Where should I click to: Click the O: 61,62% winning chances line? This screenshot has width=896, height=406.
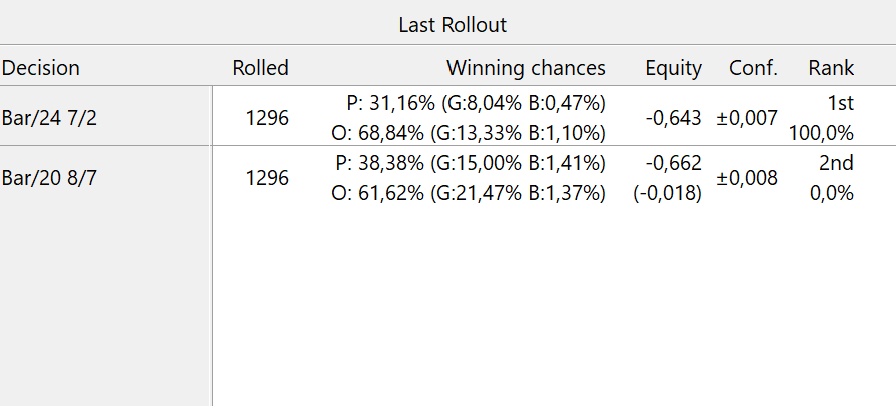(x=468, y=192)
